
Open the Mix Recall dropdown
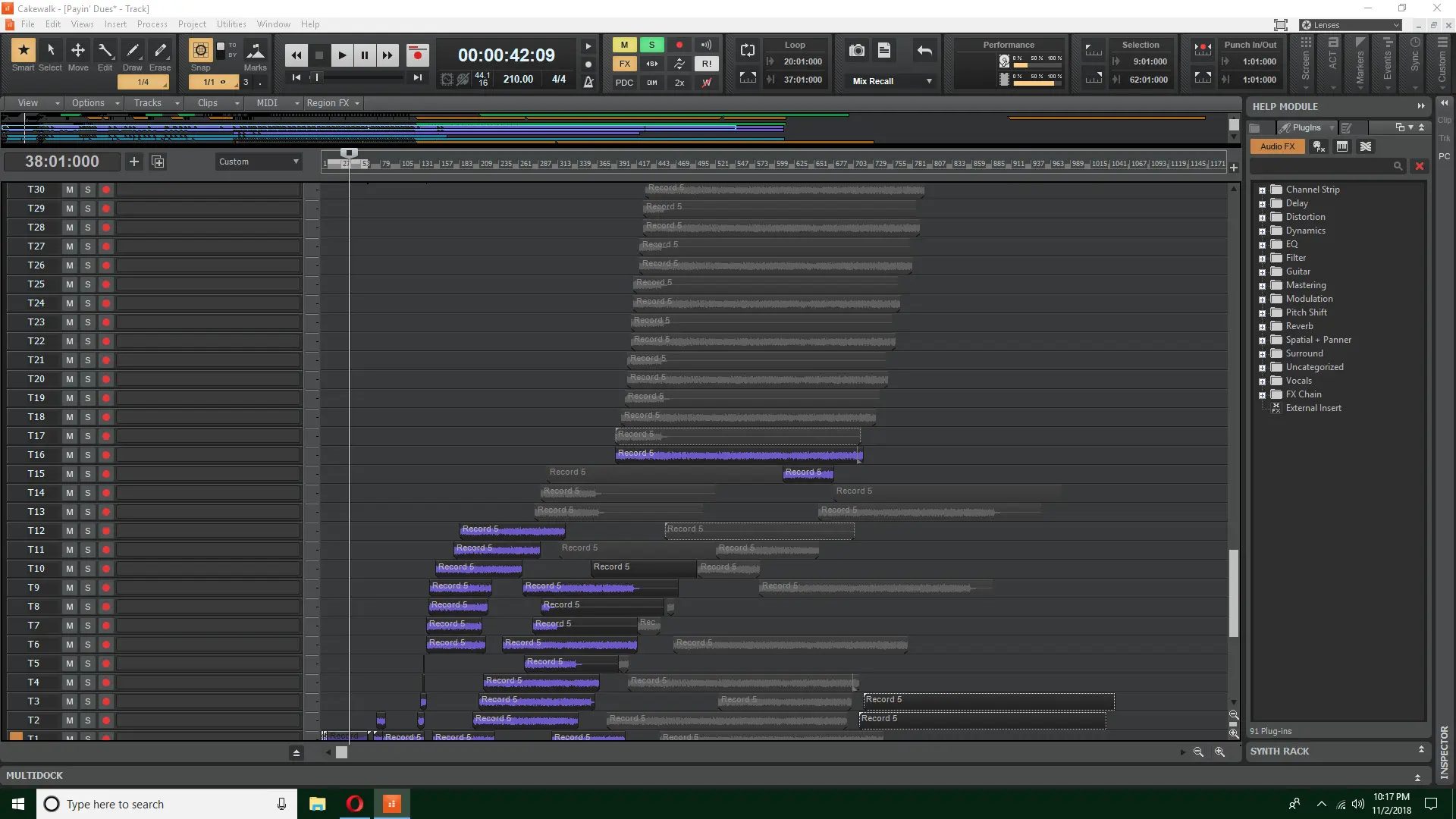click(x=929, y=81)
